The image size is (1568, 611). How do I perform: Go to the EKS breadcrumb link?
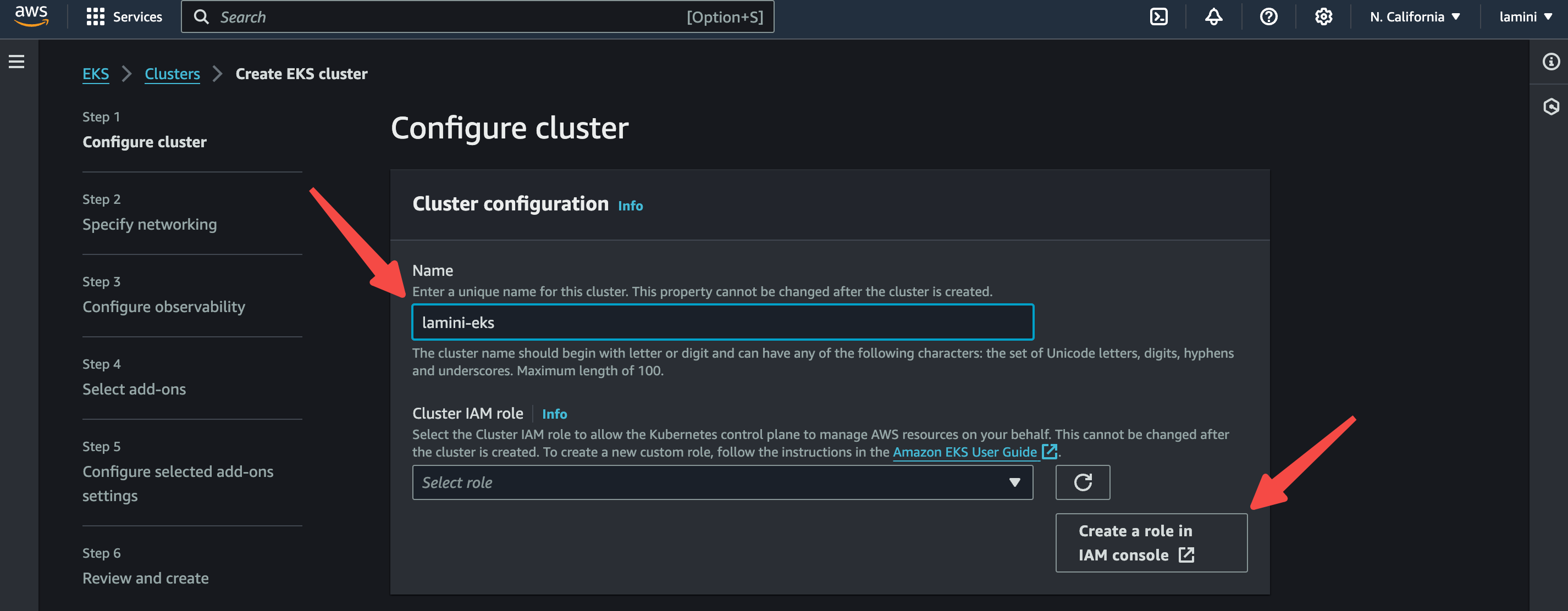coord(96,74)
